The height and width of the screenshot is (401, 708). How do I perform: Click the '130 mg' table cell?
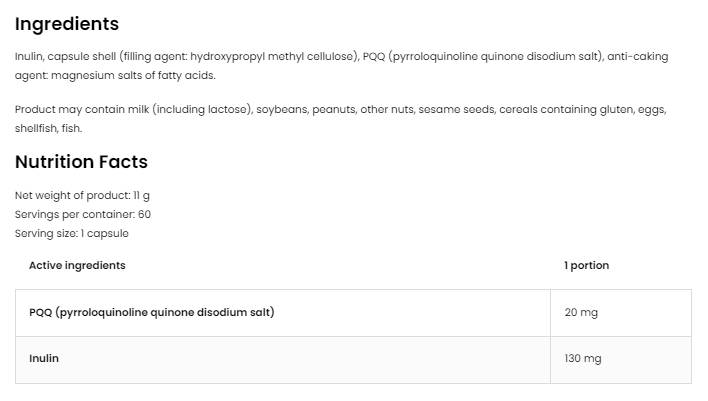(583, 359)
